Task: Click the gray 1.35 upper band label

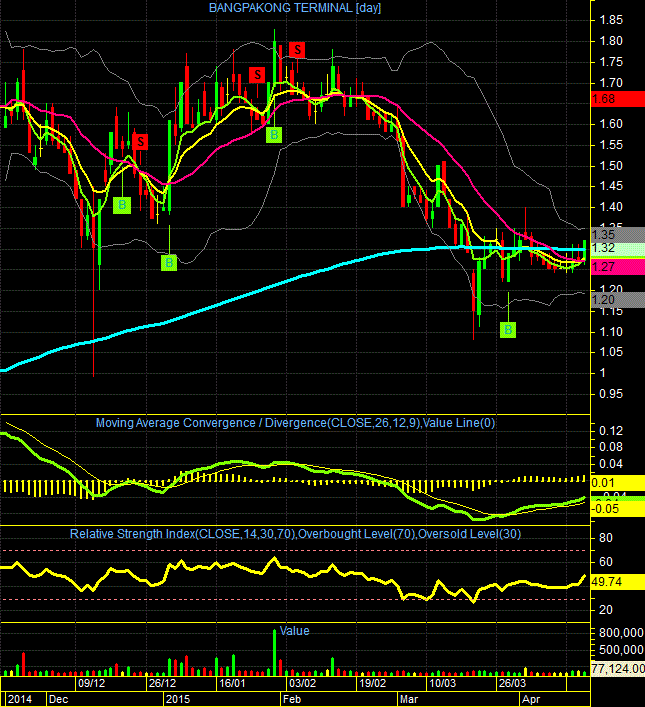Action: 617,234
